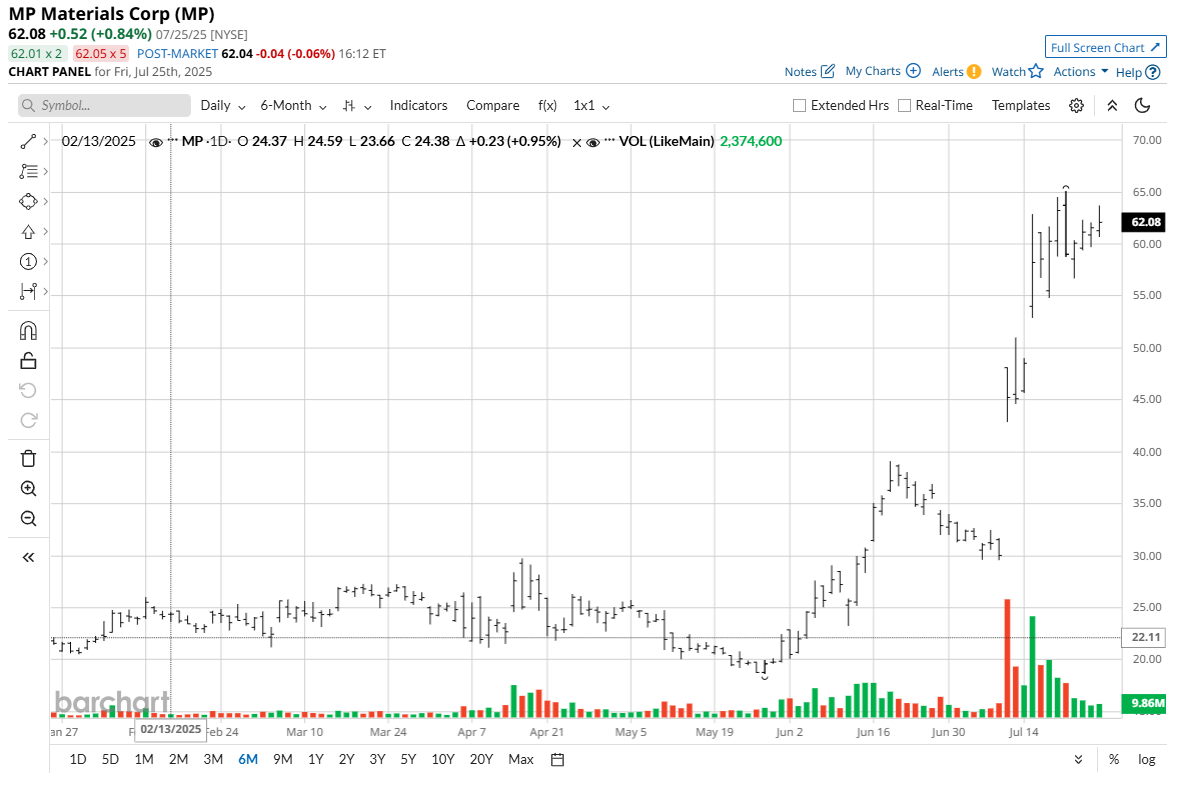Expand the shapes tool options

click(x=46, y=201)
